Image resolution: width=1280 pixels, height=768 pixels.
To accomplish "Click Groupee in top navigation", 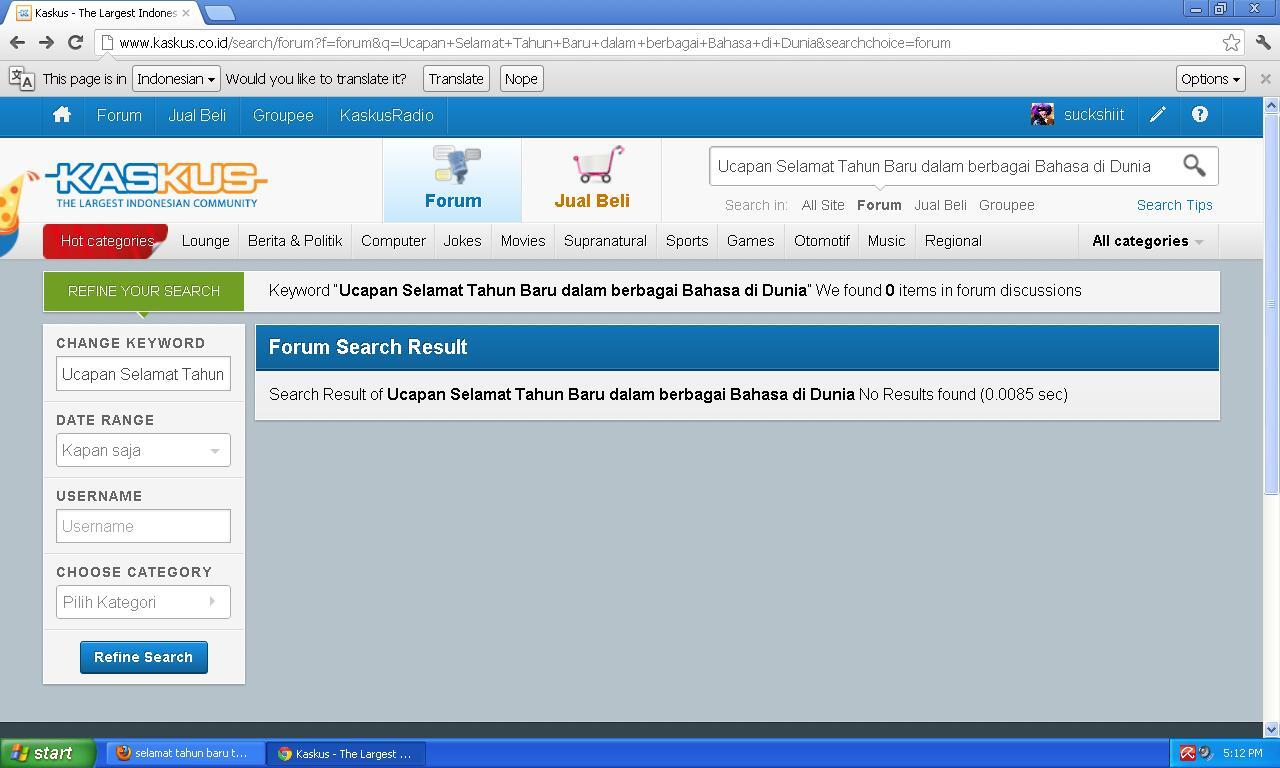I will (283, 115).
